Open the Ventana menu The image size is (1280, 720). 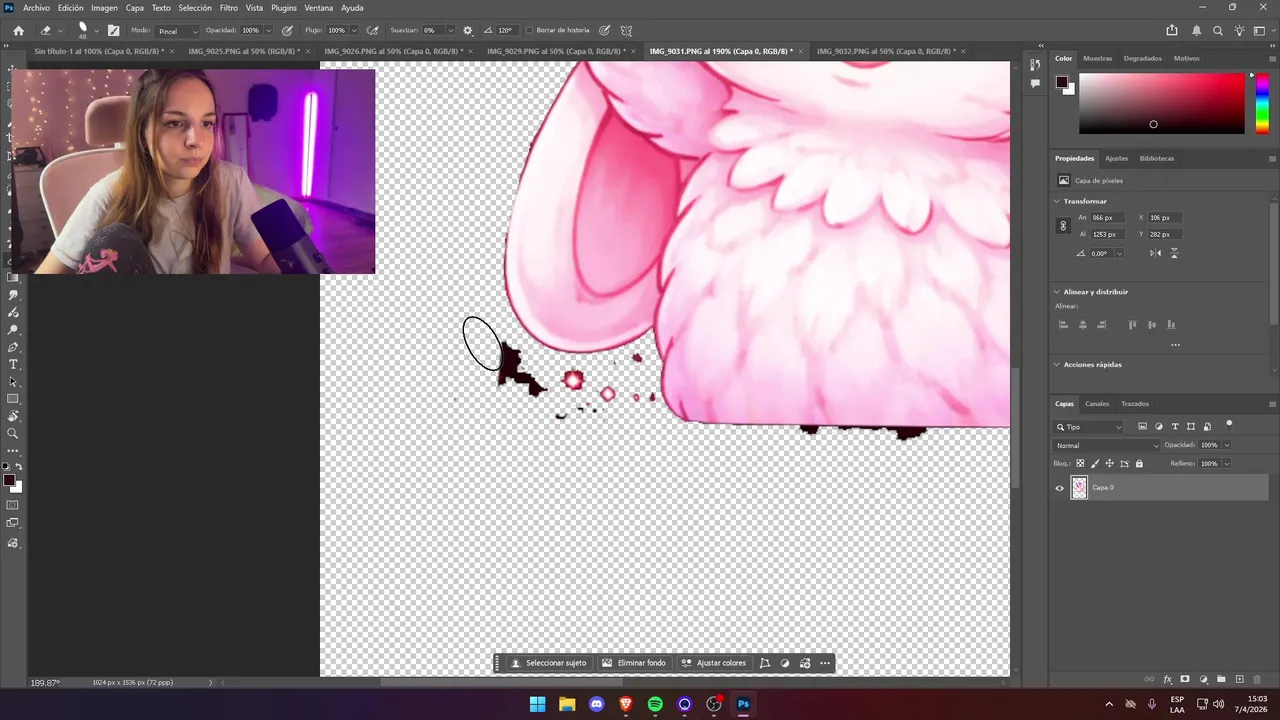click(x=318, y=7)
